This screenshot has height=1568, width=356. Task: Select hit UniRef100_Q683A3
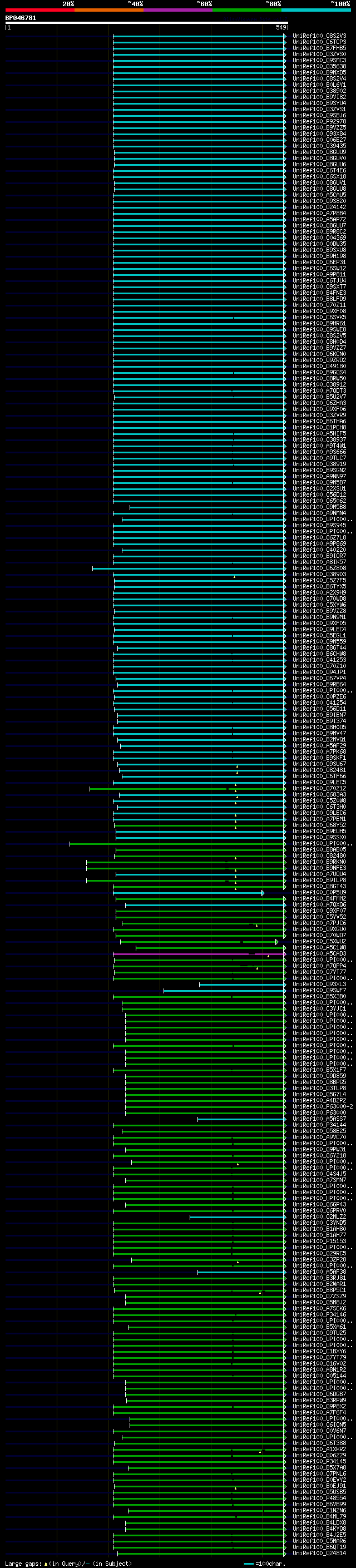(319, 795)
